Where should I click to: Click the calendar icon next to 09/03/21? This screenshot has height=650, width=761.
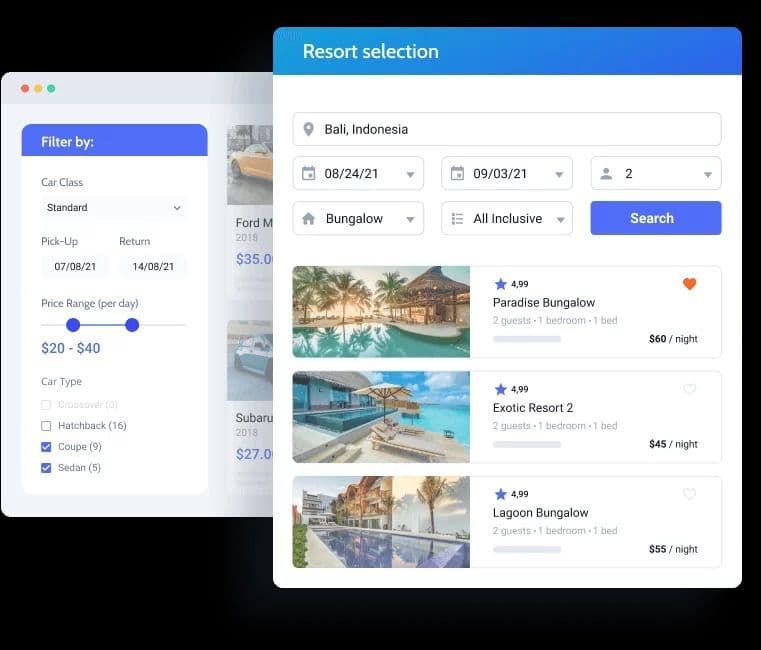[457, 173]
